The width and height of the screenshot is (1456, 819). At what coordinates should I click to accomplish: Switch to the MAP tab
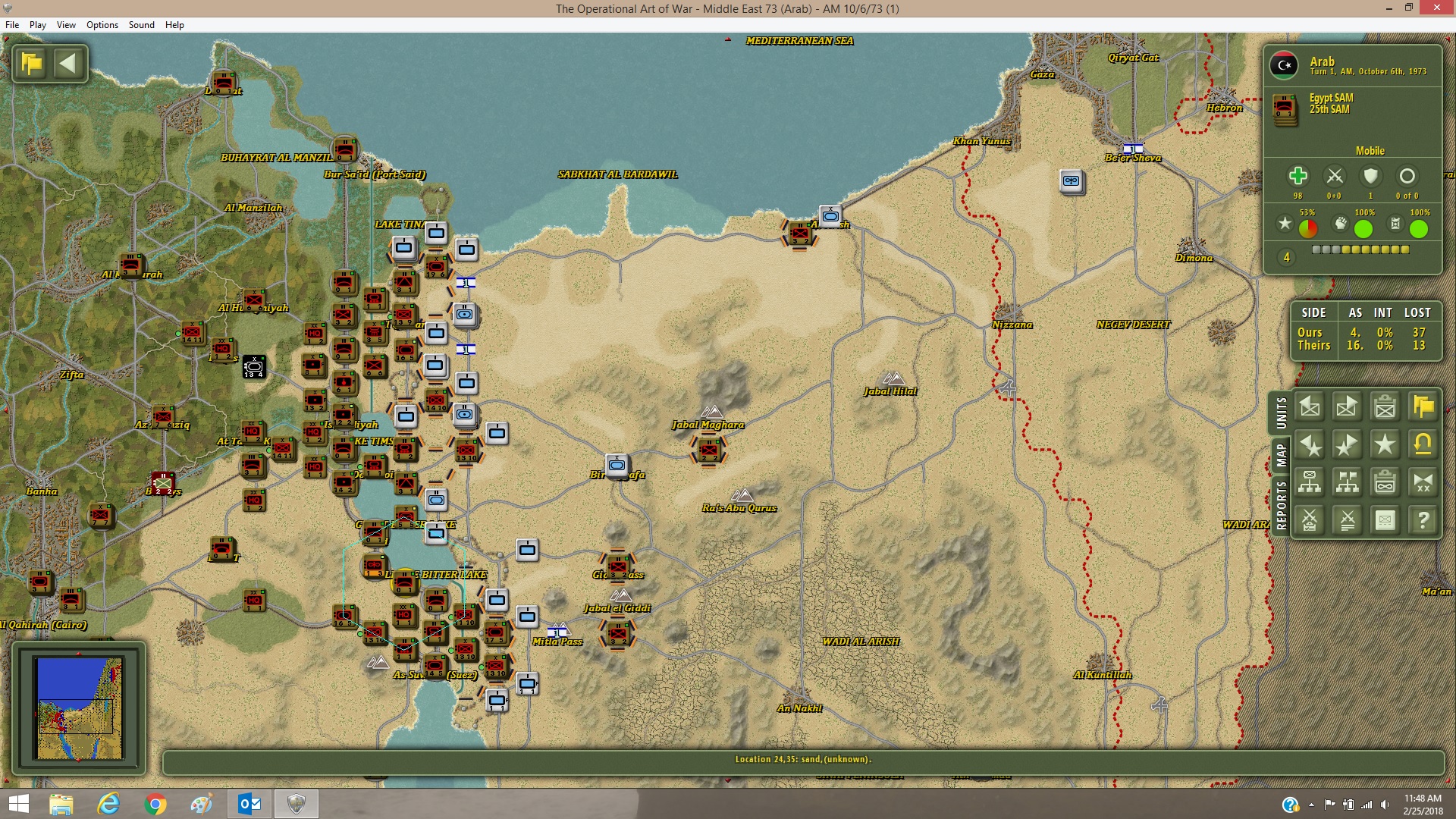click(x=1282, y=456)
